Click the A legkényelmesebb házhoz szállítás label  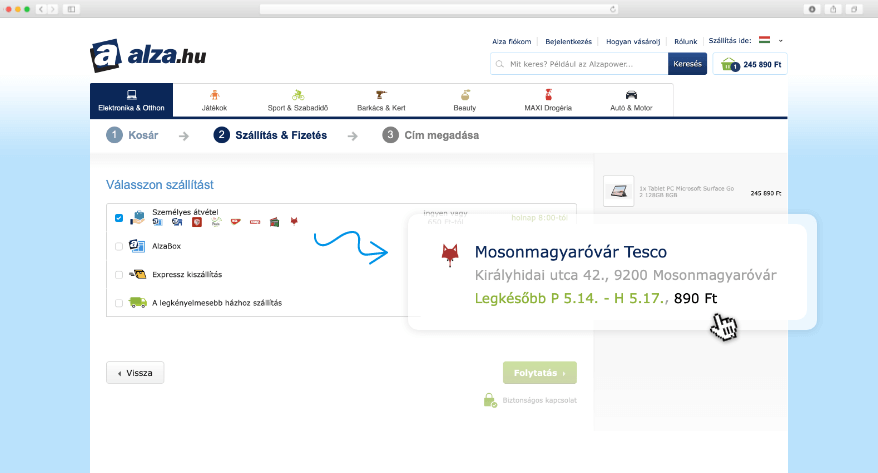[217, 303]
